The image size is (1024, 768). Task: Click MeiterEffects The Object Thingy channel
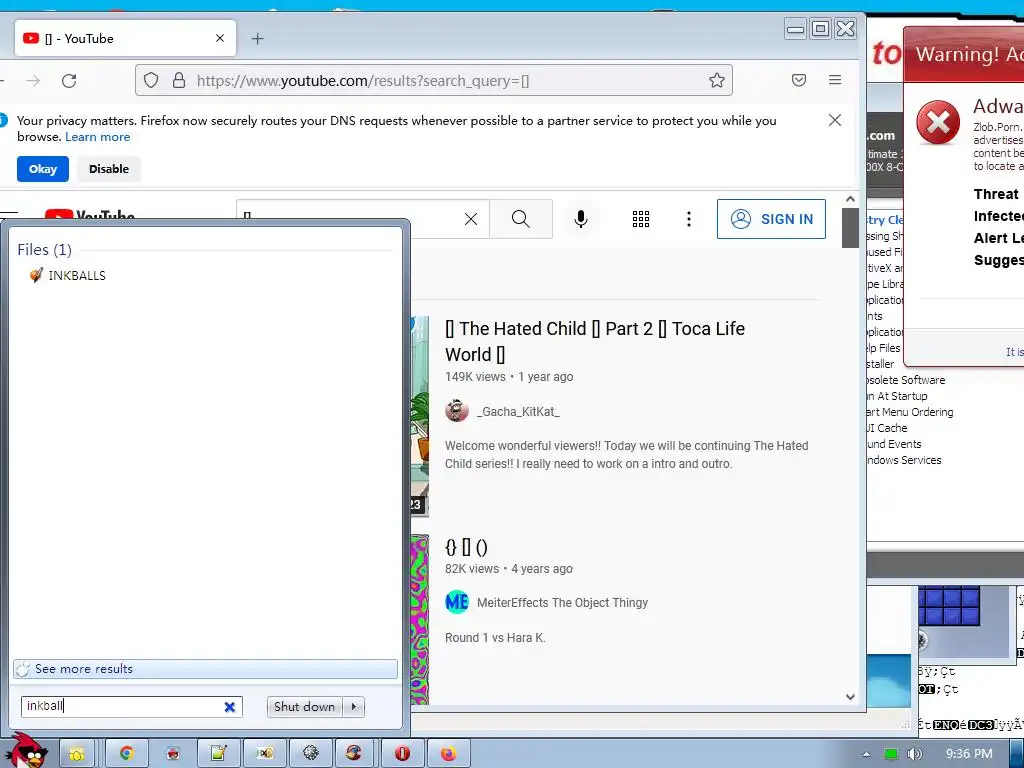click(x=562, y=602)
